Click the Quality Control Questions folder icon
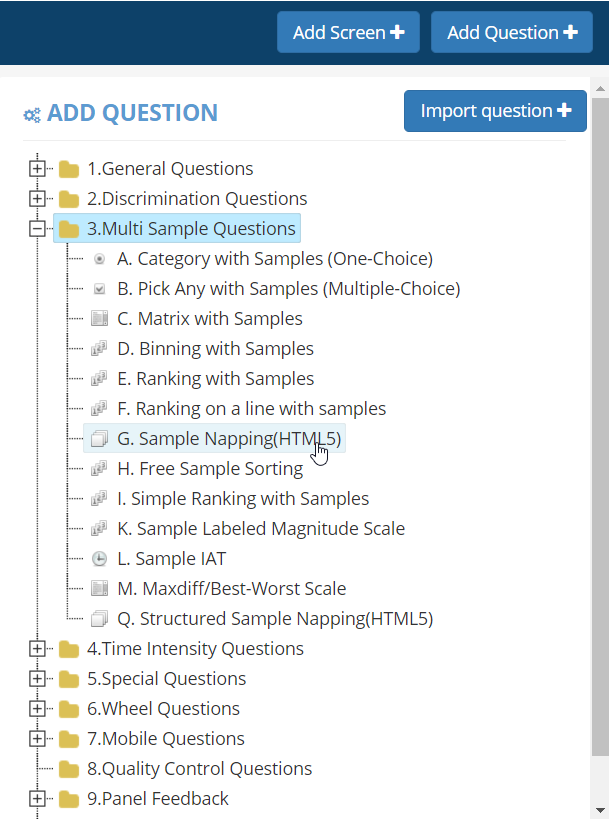 (x=69, y=769)
